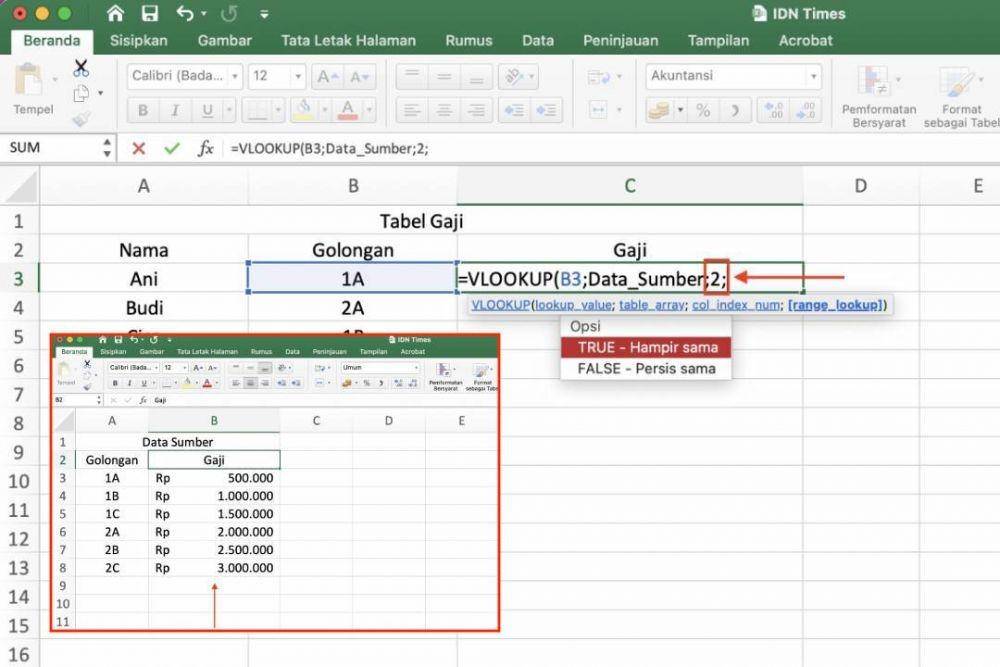Open Format sebagai Tabel gallery
This screenshot has height=667, width=1000.
coord(961,96)
